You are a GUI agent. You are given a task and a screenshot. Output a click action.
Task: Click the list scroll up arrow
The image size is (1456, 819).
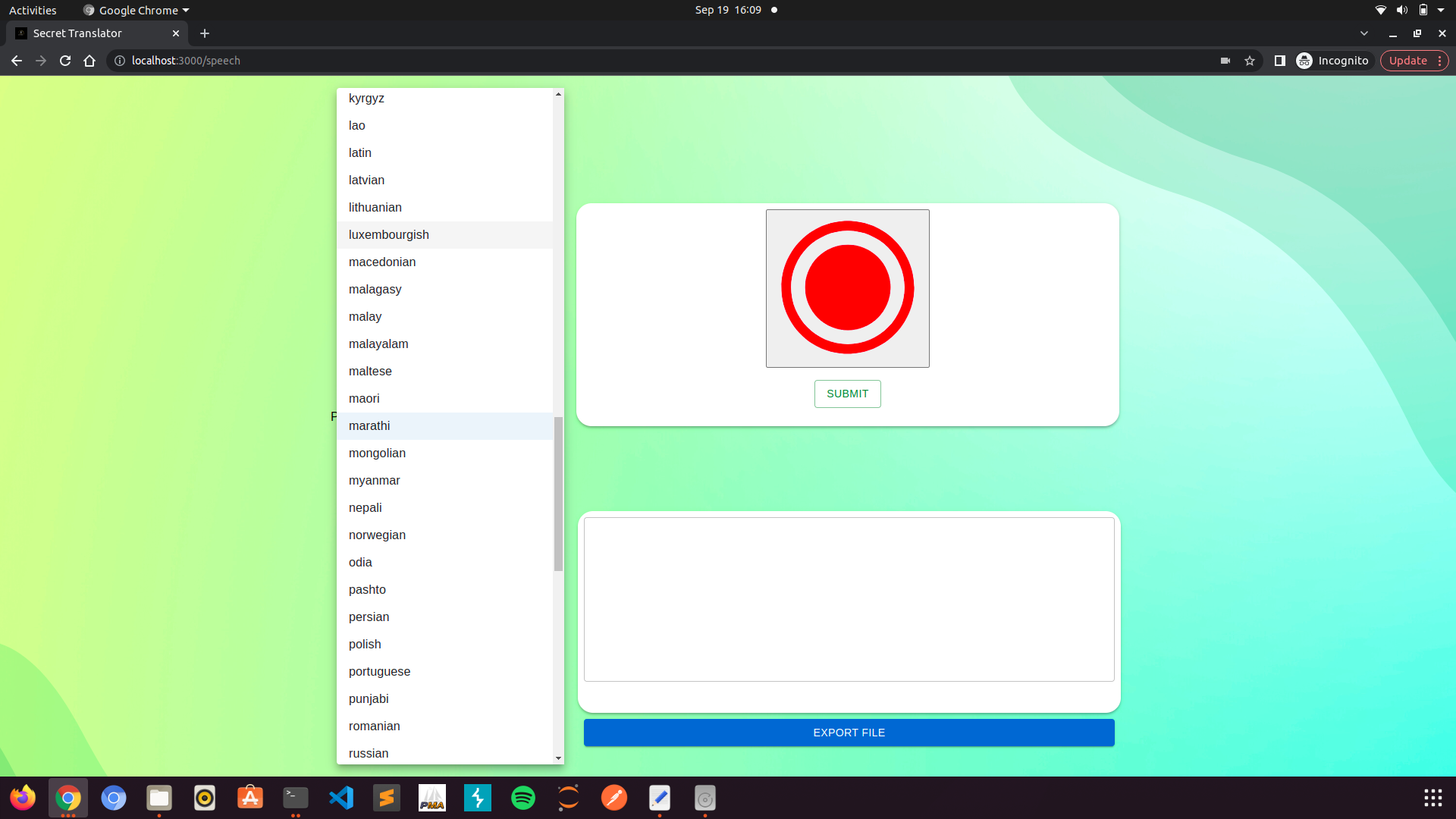click(x=558, y=94)
